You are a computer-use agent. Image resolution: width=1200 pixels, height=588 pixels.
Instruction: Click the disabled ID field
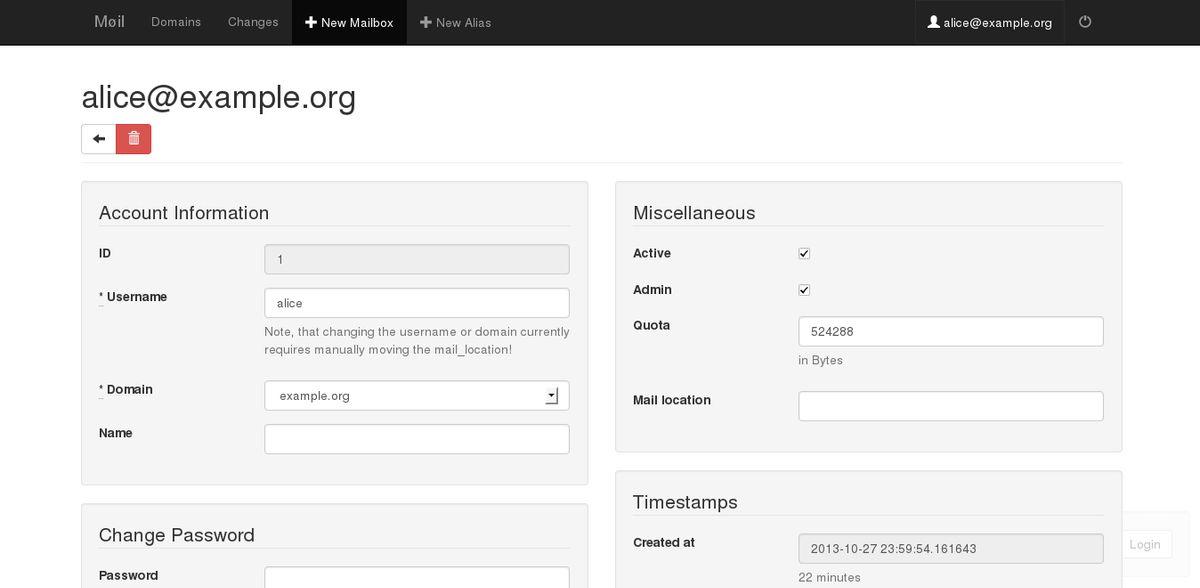(417, 260)
